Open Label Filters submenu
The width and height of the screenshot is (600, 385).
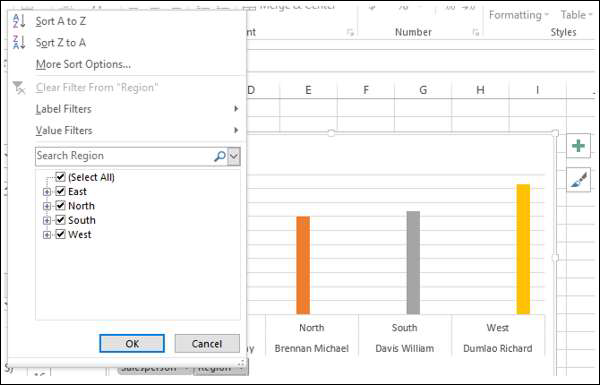(137, 109)
